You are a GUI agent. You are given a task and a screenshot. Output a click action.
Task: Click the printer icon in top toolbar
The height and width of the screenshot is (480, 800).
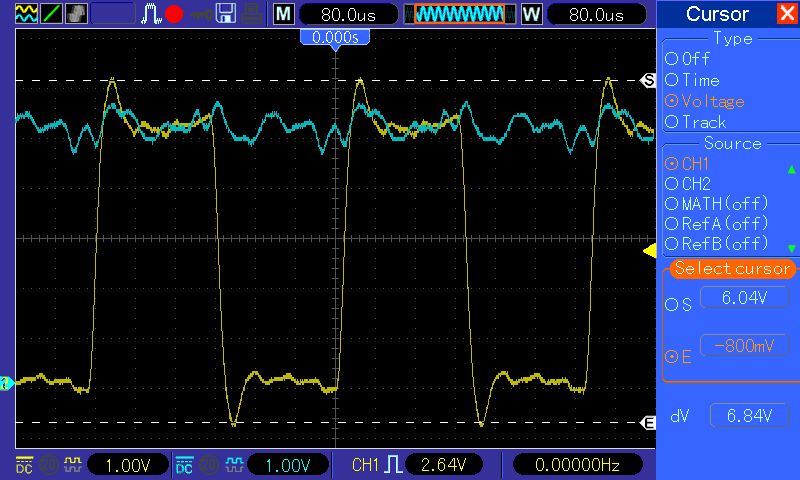click(x=252, y=14)
